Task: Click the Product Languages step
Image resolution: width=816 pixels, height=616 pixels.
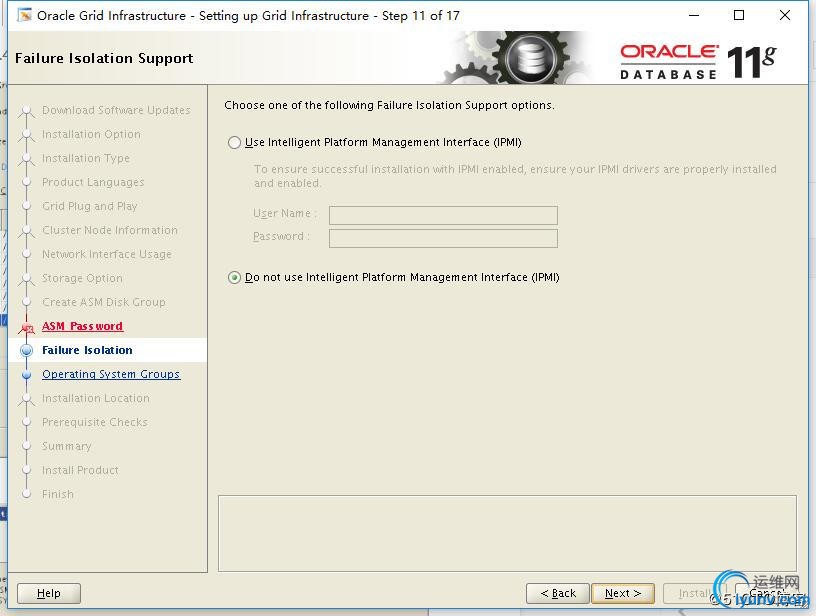Action: [93, 182]
